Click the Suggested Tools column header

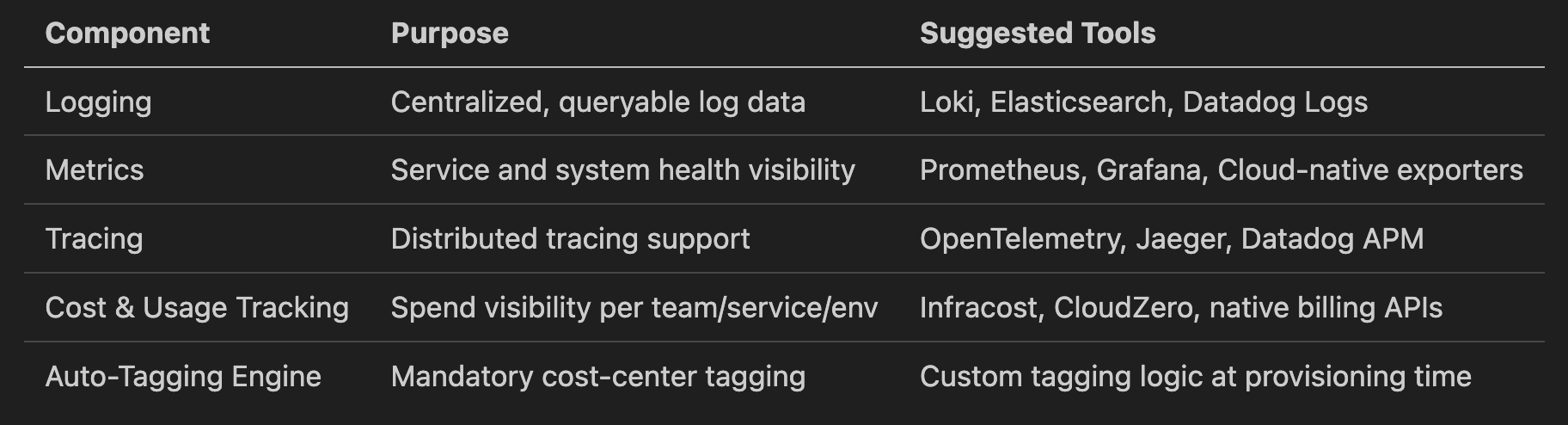click(1038, 34)
